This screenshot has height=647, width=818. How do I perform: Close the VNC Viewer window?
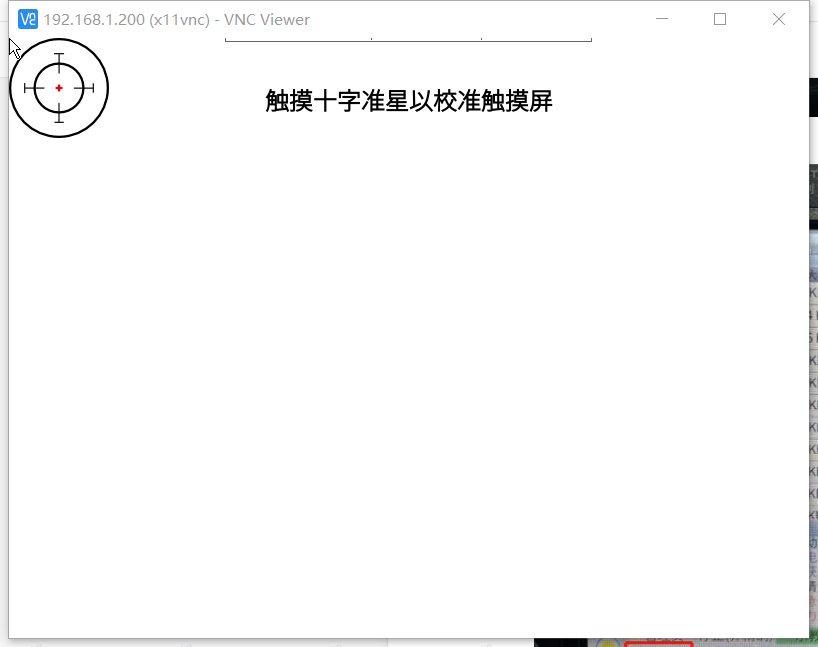point(779,19)
